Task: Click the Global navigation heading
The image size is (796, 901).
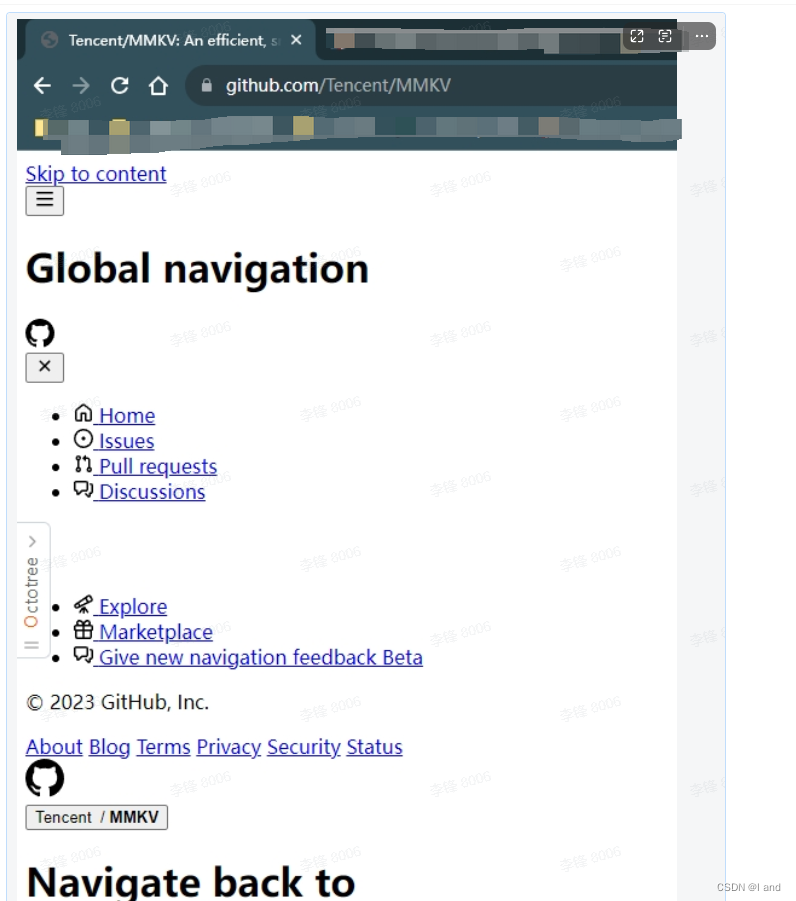Action: click(197, 268)
